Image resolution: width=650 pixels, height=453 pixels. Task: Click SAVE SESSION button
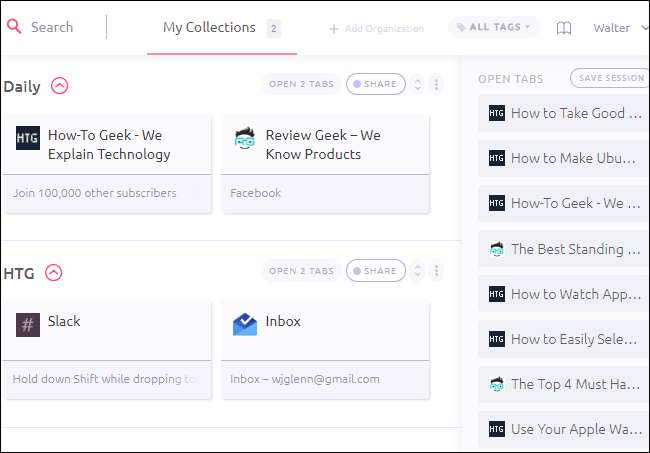point(609,78)
